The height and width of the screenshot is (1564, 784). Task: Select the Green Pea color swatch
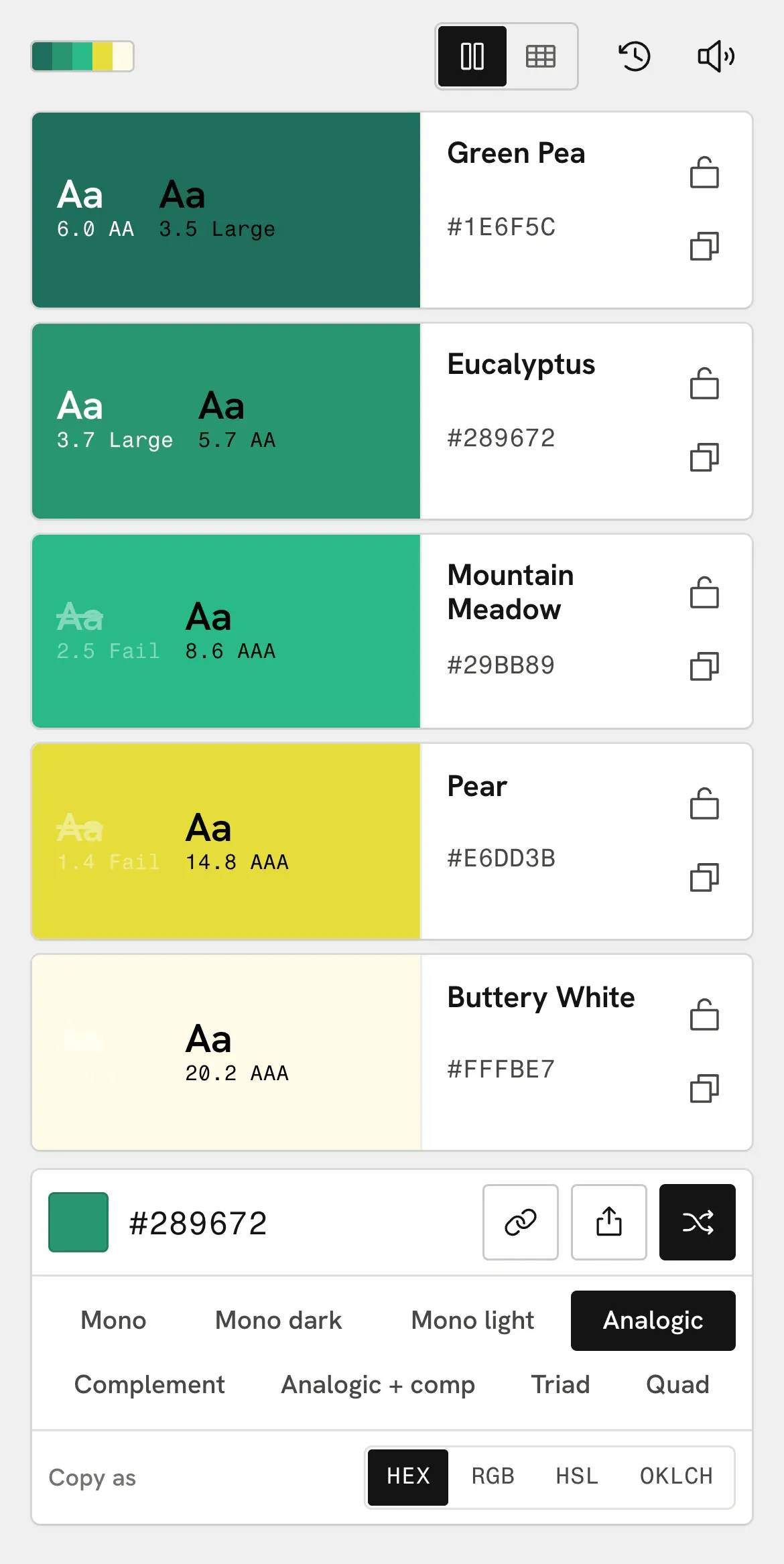[226, 210]
